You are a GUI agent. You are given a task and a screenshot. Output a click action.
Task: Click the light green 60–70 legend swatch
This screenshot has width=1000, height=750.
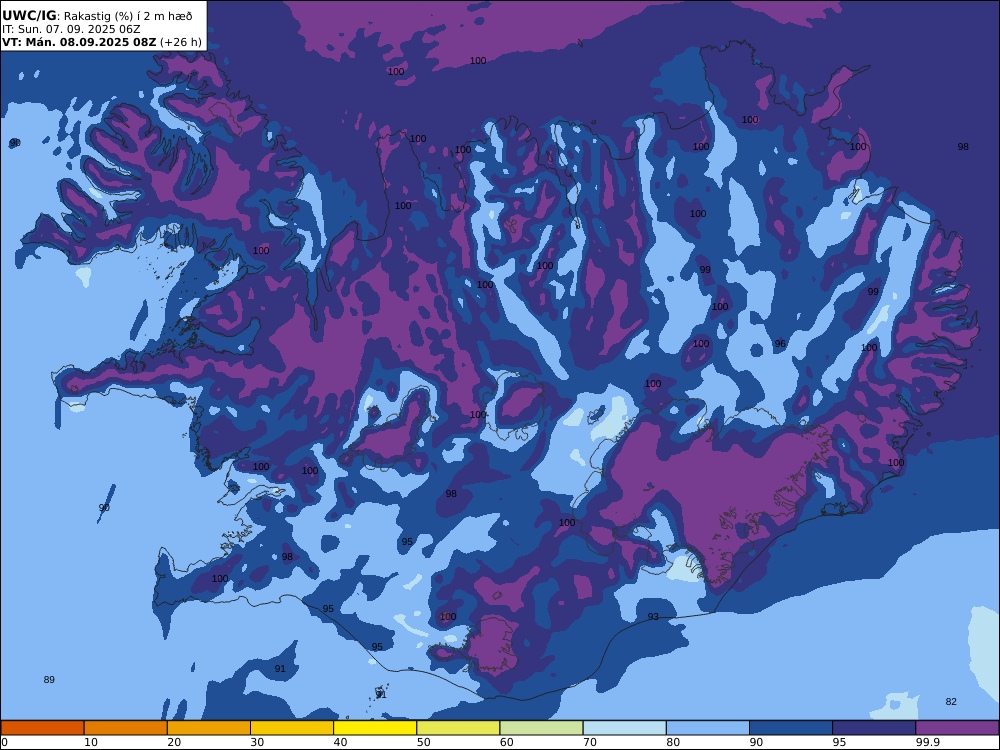click(x=541, y=728)
